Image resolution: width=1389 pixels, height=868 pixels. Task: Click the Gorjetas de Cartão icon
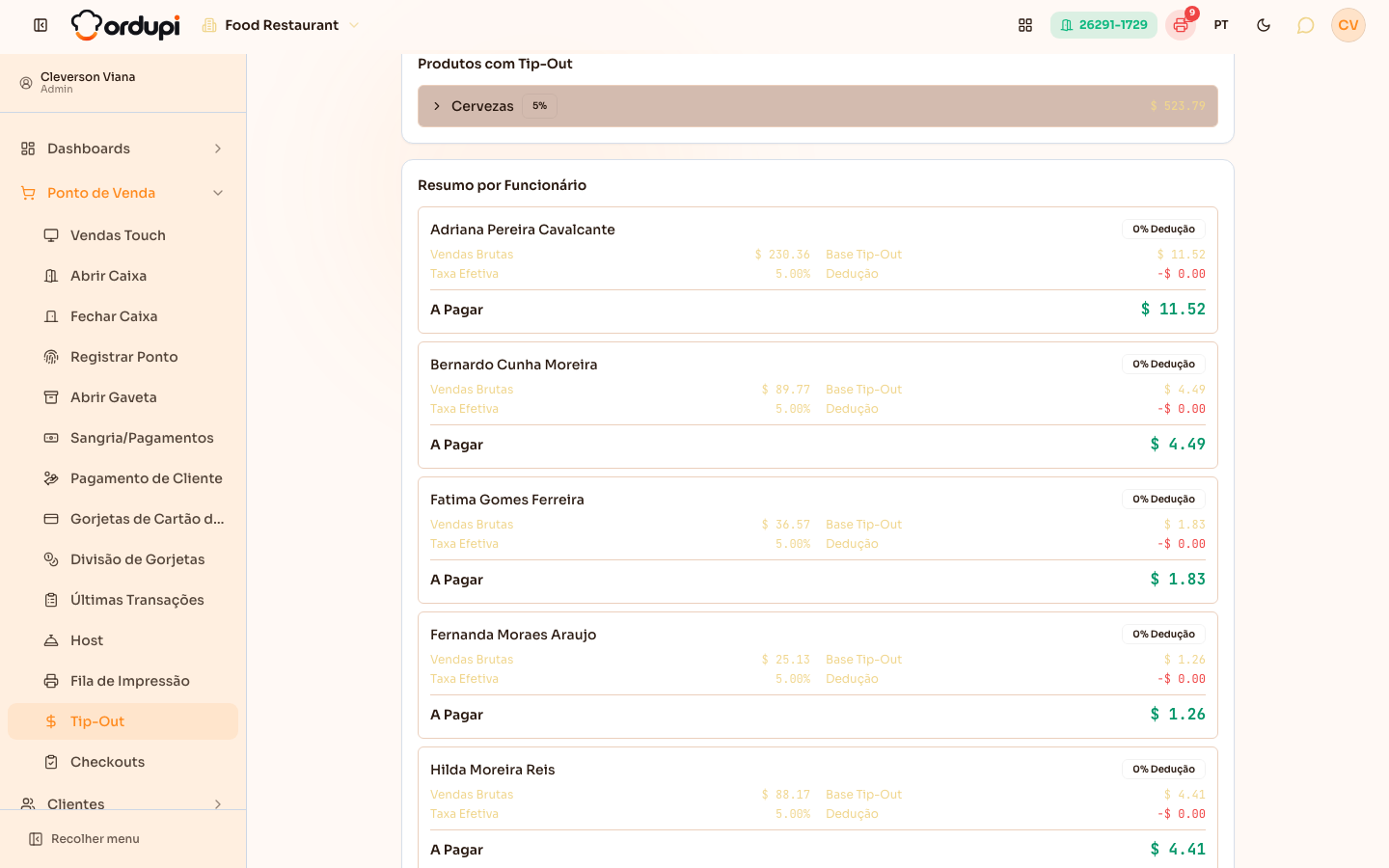51,519
